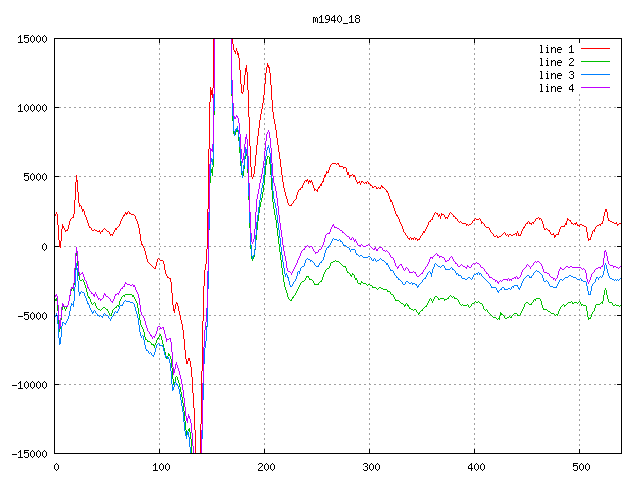Select the 'line 4' legend label
The width and height of the screenshot is (640, 480).
[x=556, y=89]
